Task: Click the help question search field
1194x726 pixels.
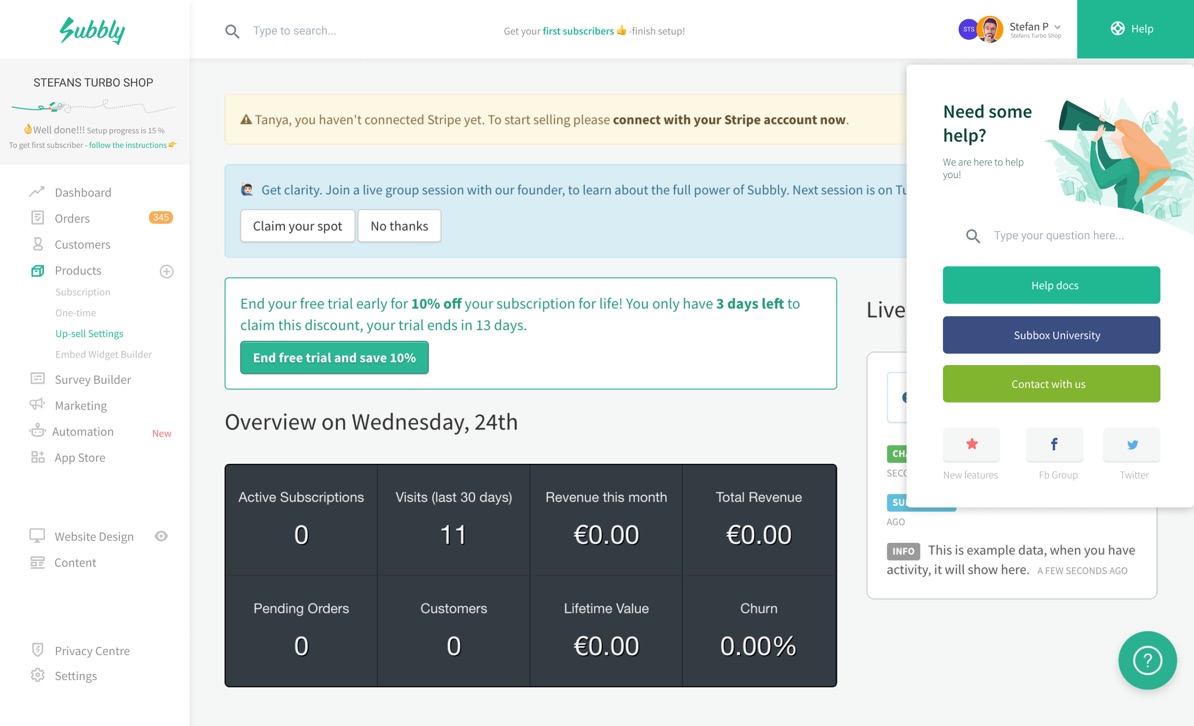Action: [1059, 236]
